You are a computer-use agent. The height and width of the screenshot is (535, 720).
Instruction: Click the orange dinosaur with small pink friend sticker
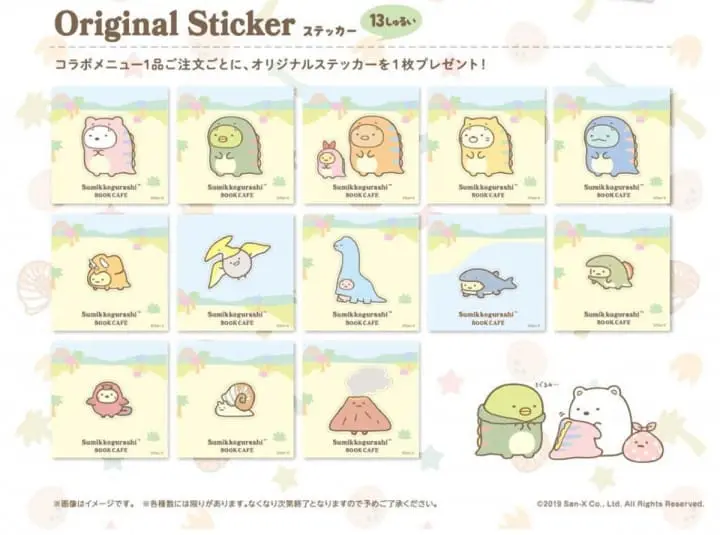point(361,146)
